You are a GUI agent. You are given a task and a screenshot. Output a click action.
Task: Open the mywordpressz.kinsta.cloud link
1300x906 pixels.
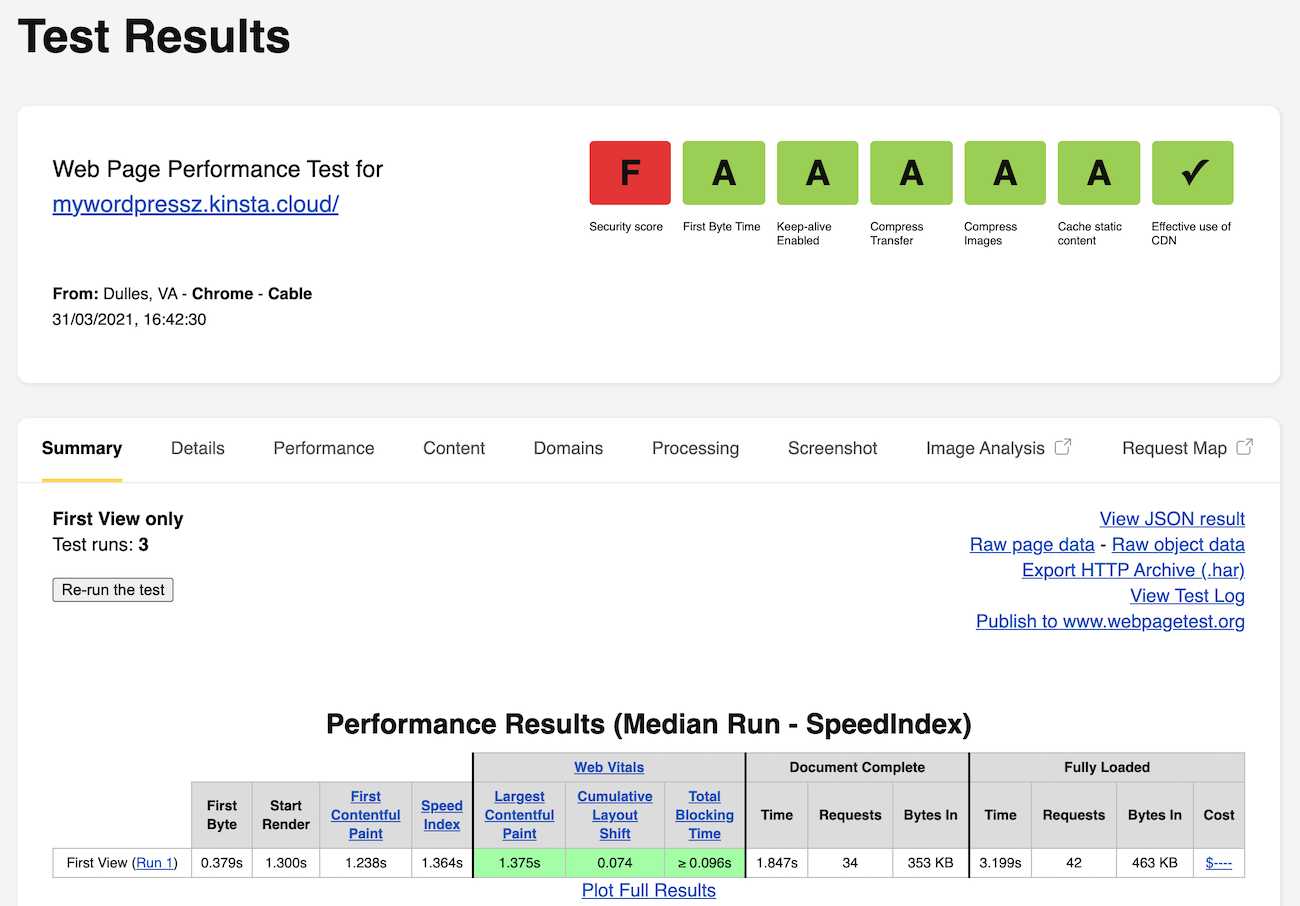pyautogui.click(x=195, y=204)
